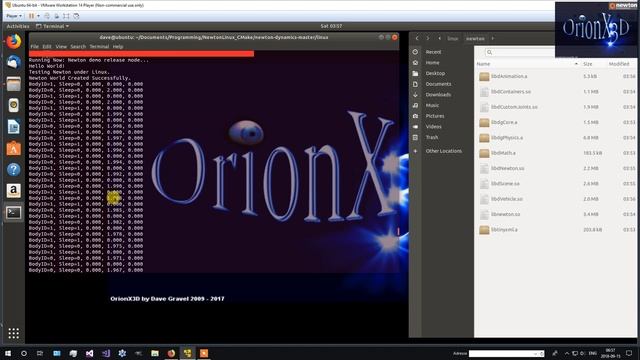Open Other Locations in Files sidebar
The height and width of the screenshot is (360, 640).
pos(444,151)
